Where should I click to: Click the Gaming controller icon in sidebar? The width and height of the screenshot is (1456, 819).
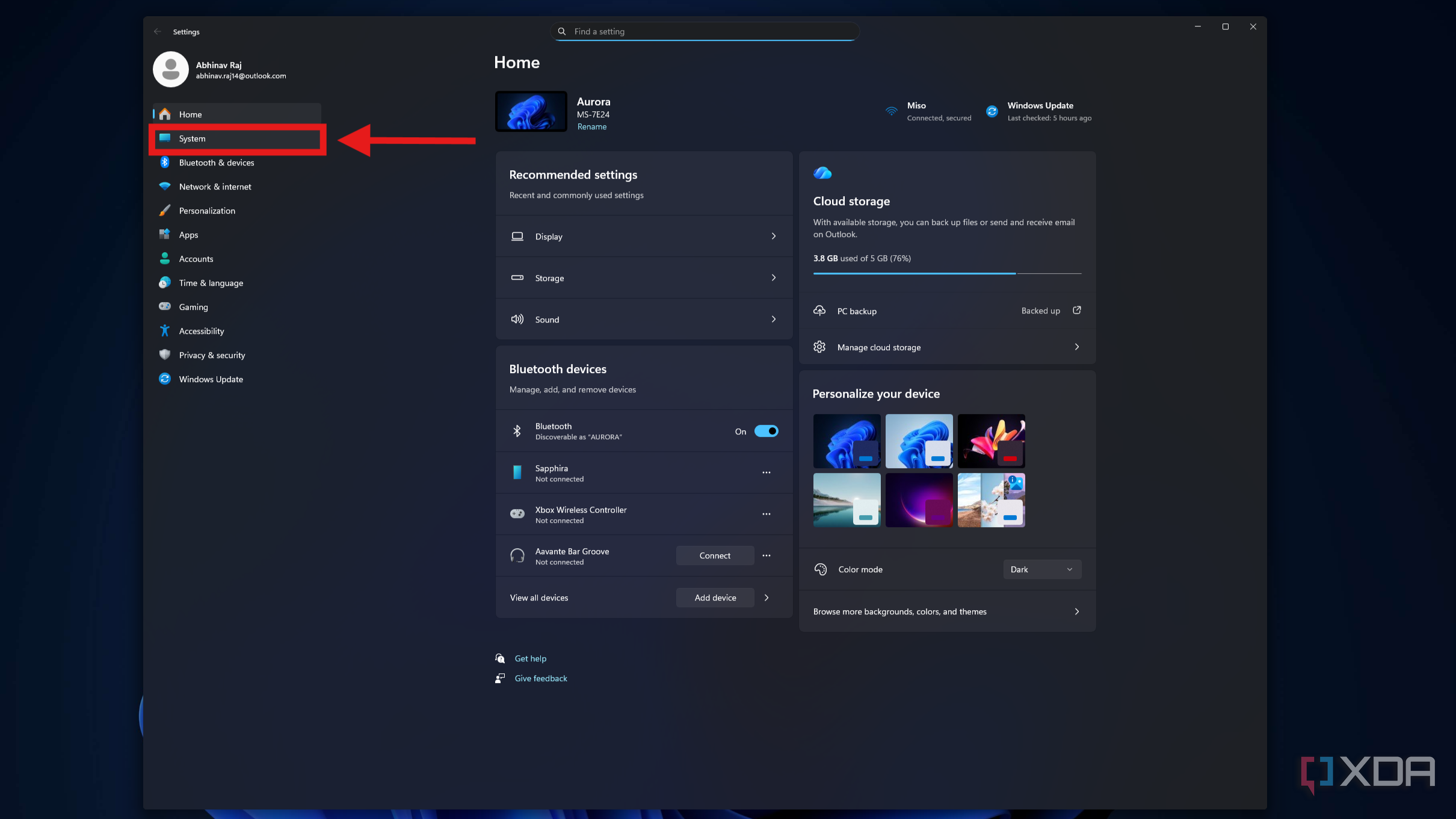[164, 307]
